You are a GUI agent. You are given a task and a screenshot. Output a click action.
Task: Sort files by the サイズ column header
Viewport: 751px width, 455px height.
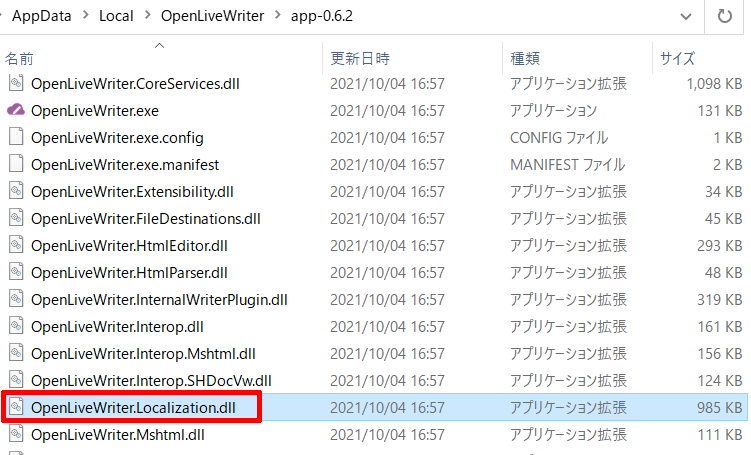pyautogui.click(x=677, y=58)
